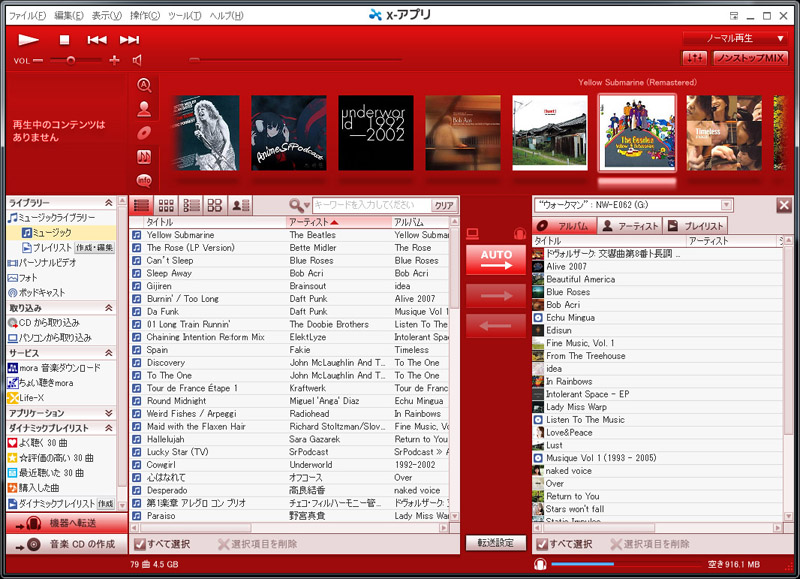Click the 音楽 CD の作成 button
This screenshot has height=579, width=800.
(66, 544)
